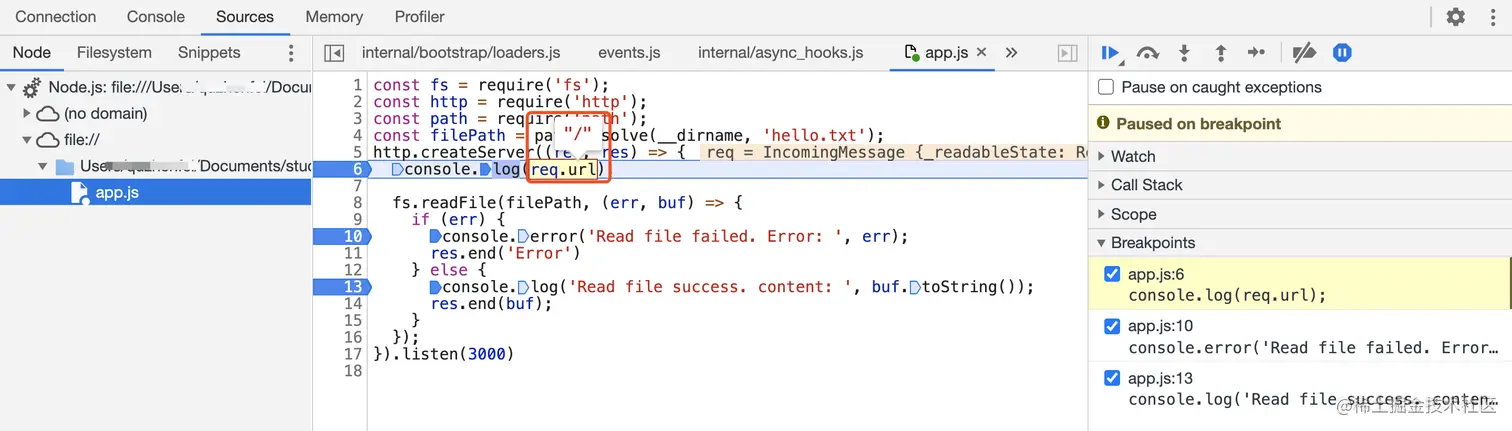
Task: Resume script execution
Action: click(1110, 53)
